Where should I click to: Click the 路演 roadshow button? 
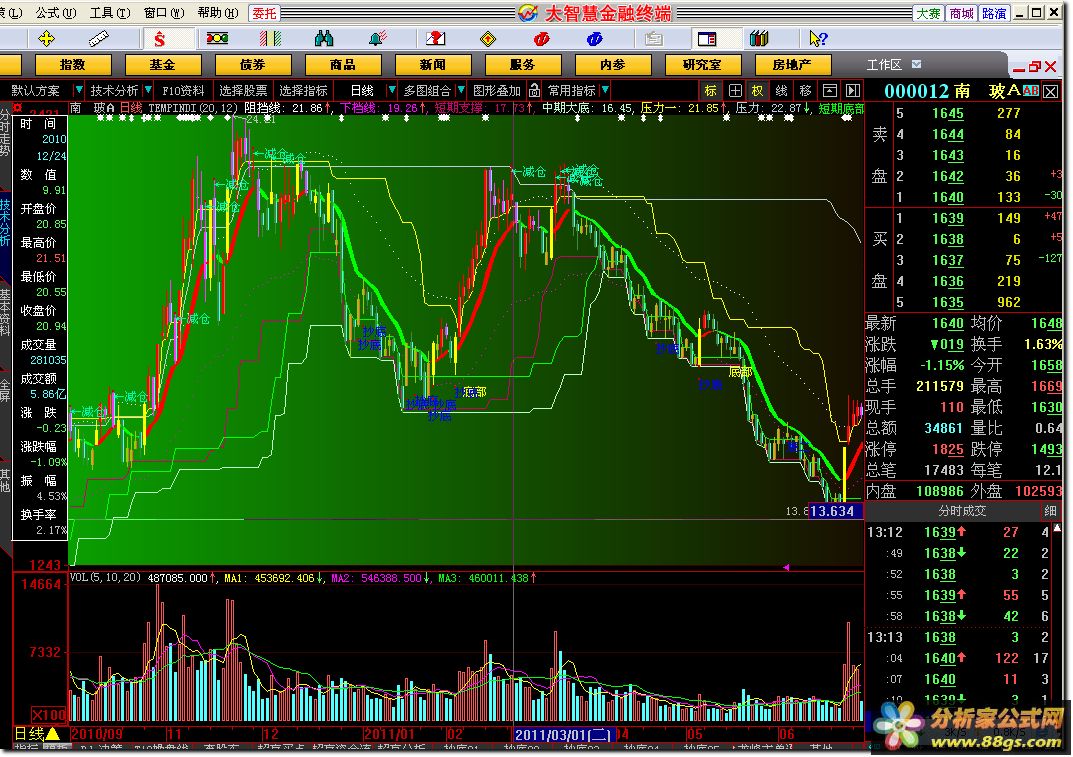[x=994, y=13]
